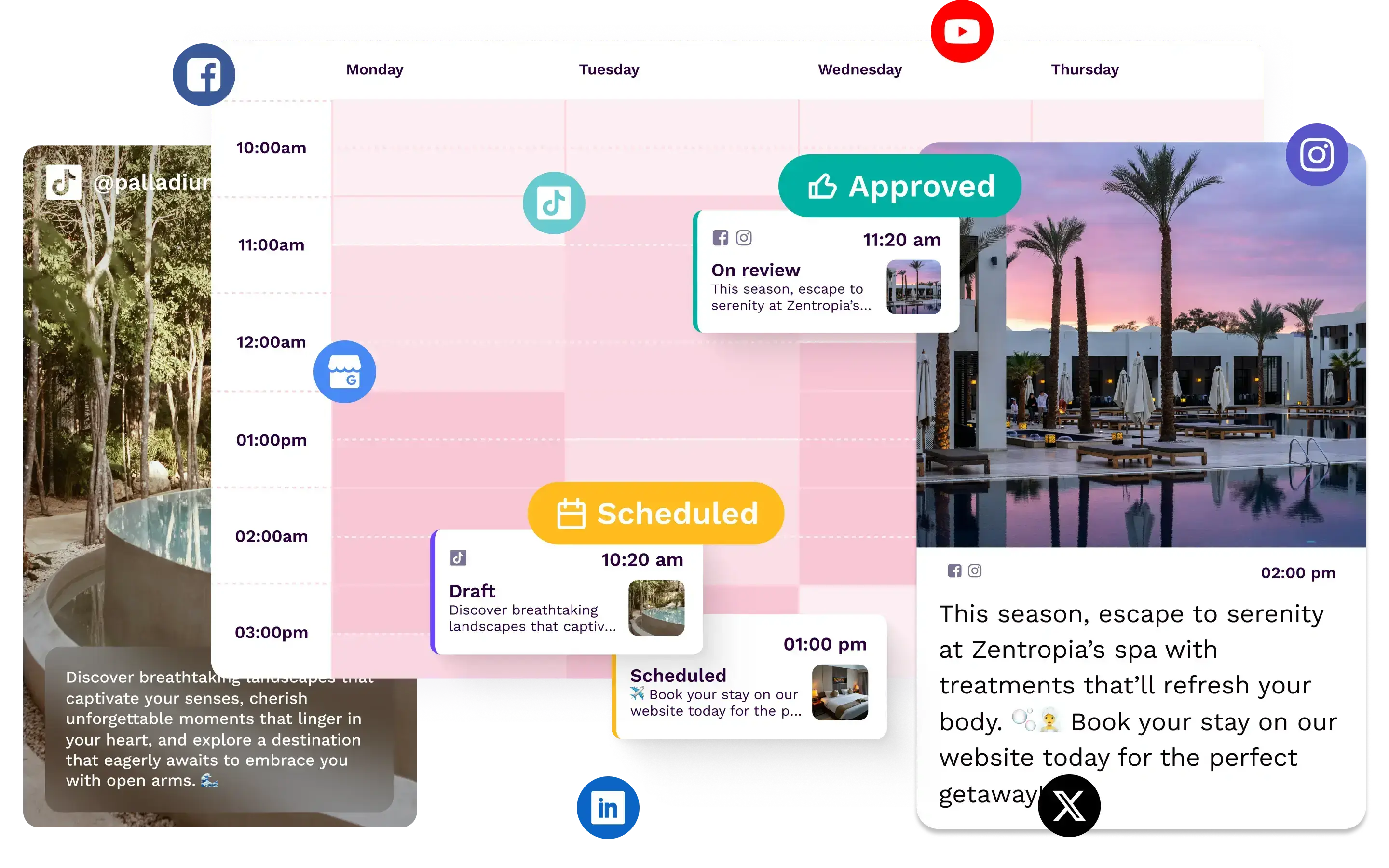Viewport: 1389px width, 868px height.
Task: Click Facebook icon under the resort photo
Action: (x=954, y=570)
